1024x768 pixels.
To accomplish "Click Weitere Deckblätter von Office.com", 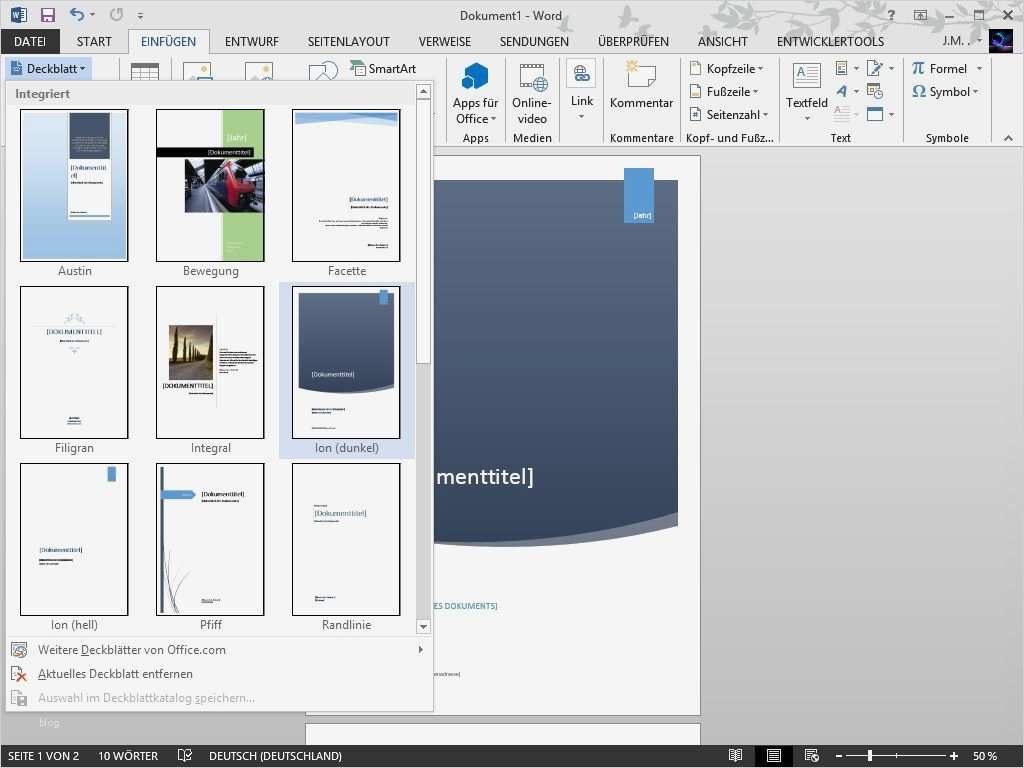I will tap(131, 649).
